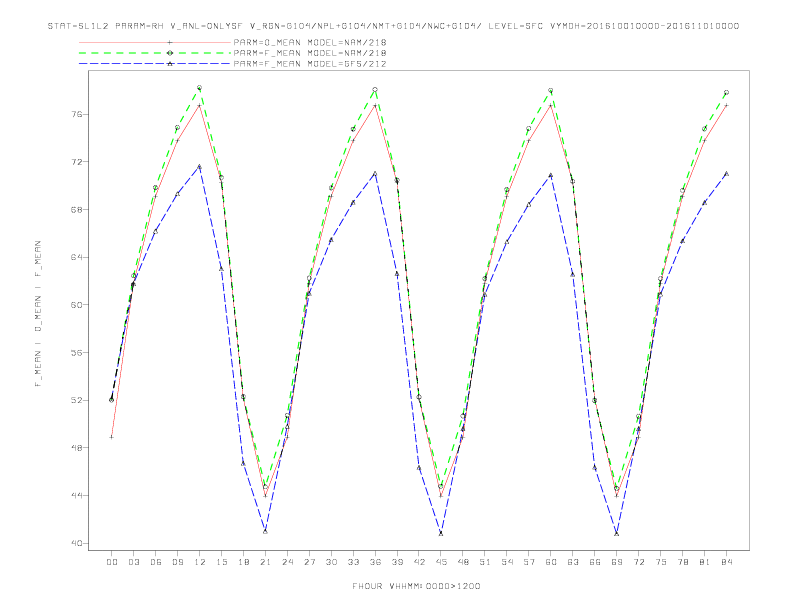Click x-axis tick label 03
Image resolution: width=792 pixels, height=612 pixels.
[133, 562]
